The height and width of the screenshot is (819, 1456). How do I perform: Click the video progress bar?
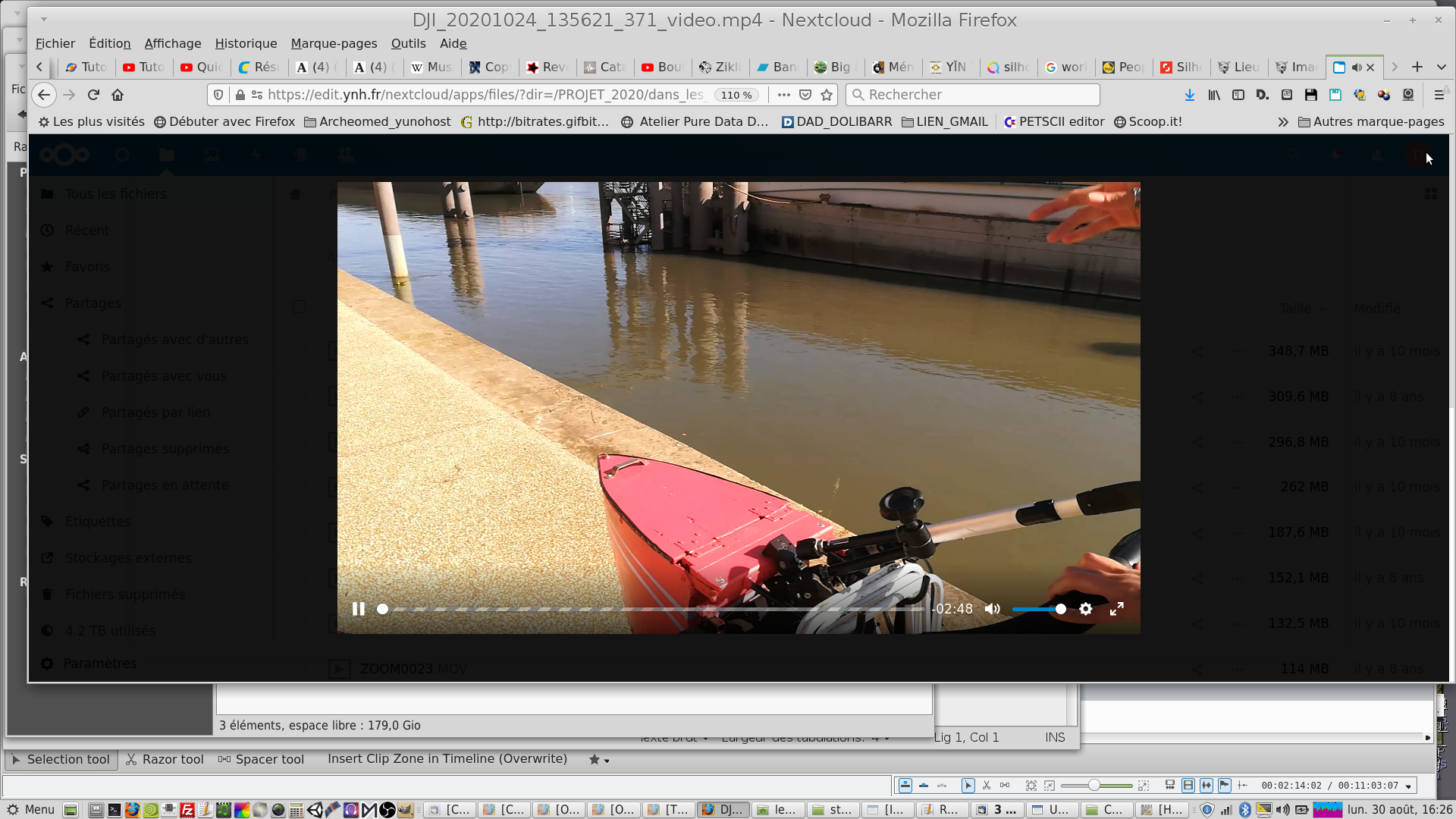pyautogui.click(x=652, y=609)
